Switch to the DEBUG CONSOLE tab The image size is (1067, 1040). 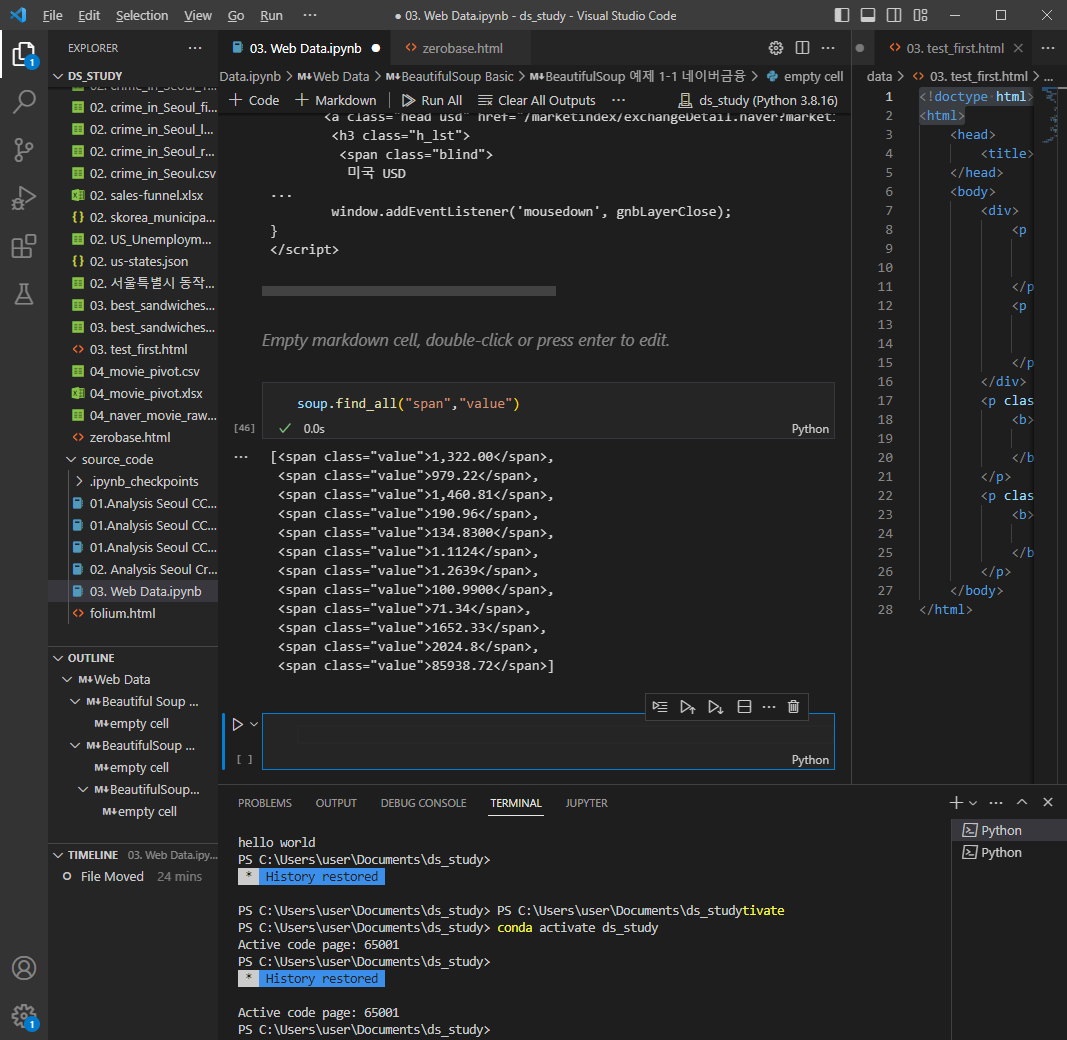[x=423, y=803]
